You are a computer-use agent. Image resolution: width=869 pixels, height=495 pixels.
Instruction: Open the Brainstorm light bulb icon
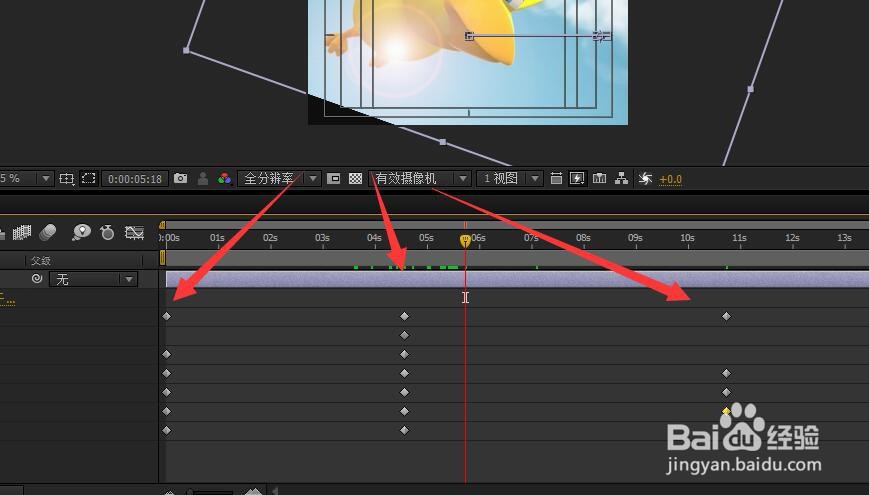[x=81, y=232]
